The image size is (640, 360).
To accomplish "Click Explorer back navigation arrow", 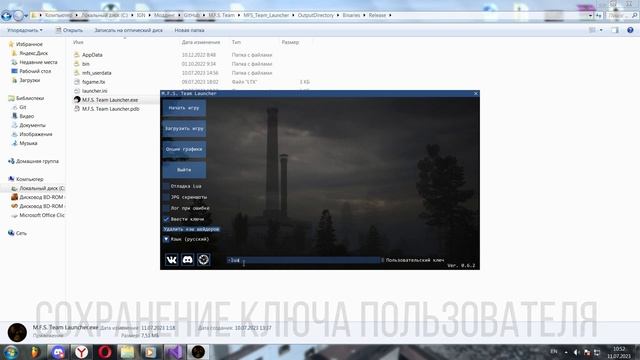I will [x=6, y=16].
